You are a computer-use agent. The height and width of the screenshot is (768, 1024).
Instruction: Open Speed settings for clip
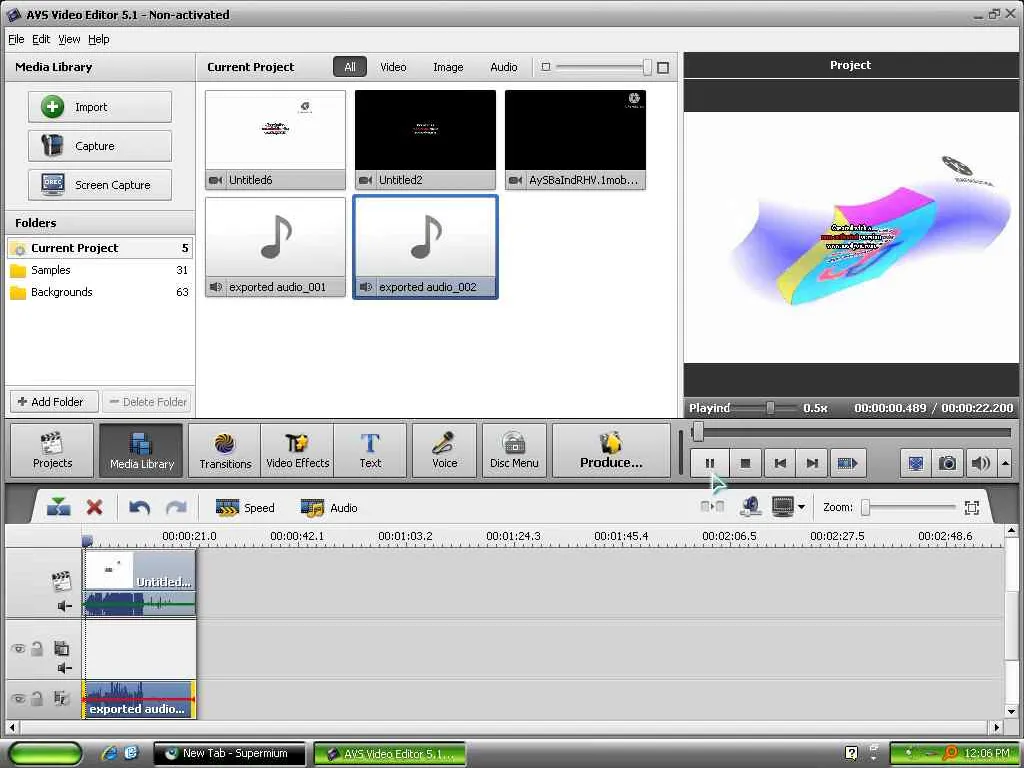click(x=245, y=507)
